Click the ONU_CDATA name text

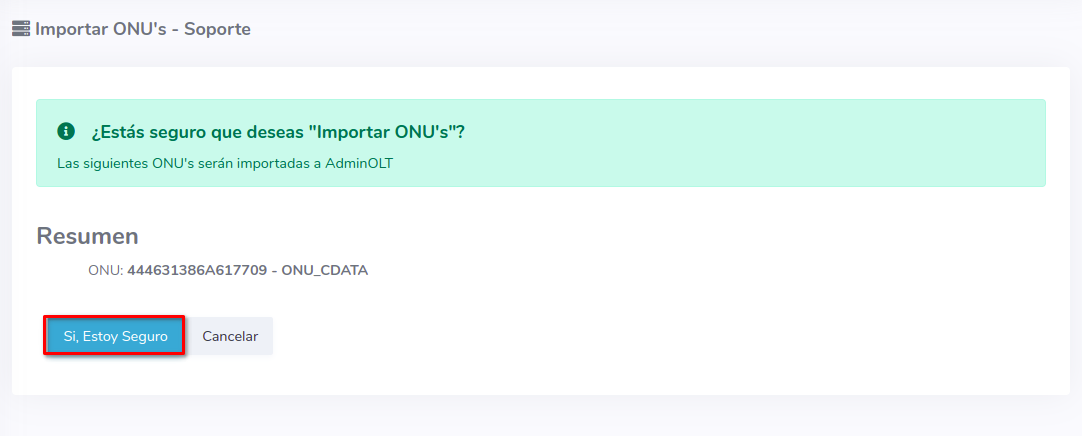[x=324, y=270]
